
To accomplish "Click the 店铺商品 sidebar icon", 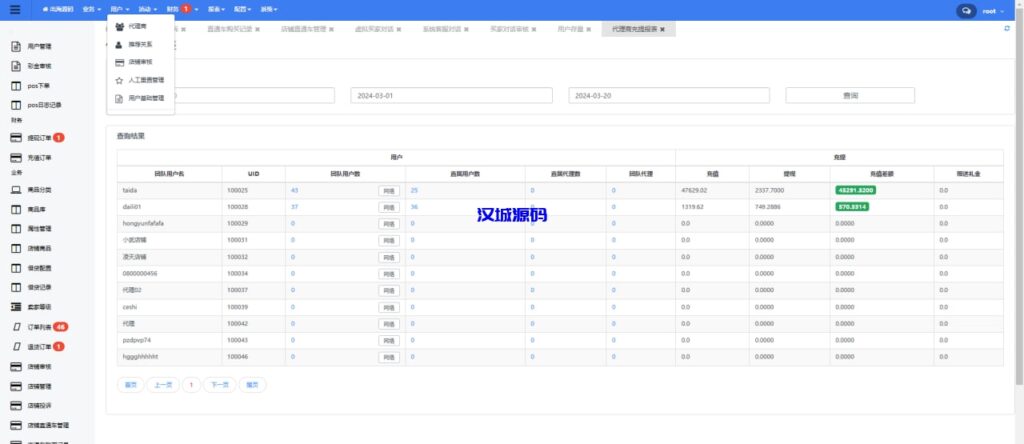I will point(16,249).
